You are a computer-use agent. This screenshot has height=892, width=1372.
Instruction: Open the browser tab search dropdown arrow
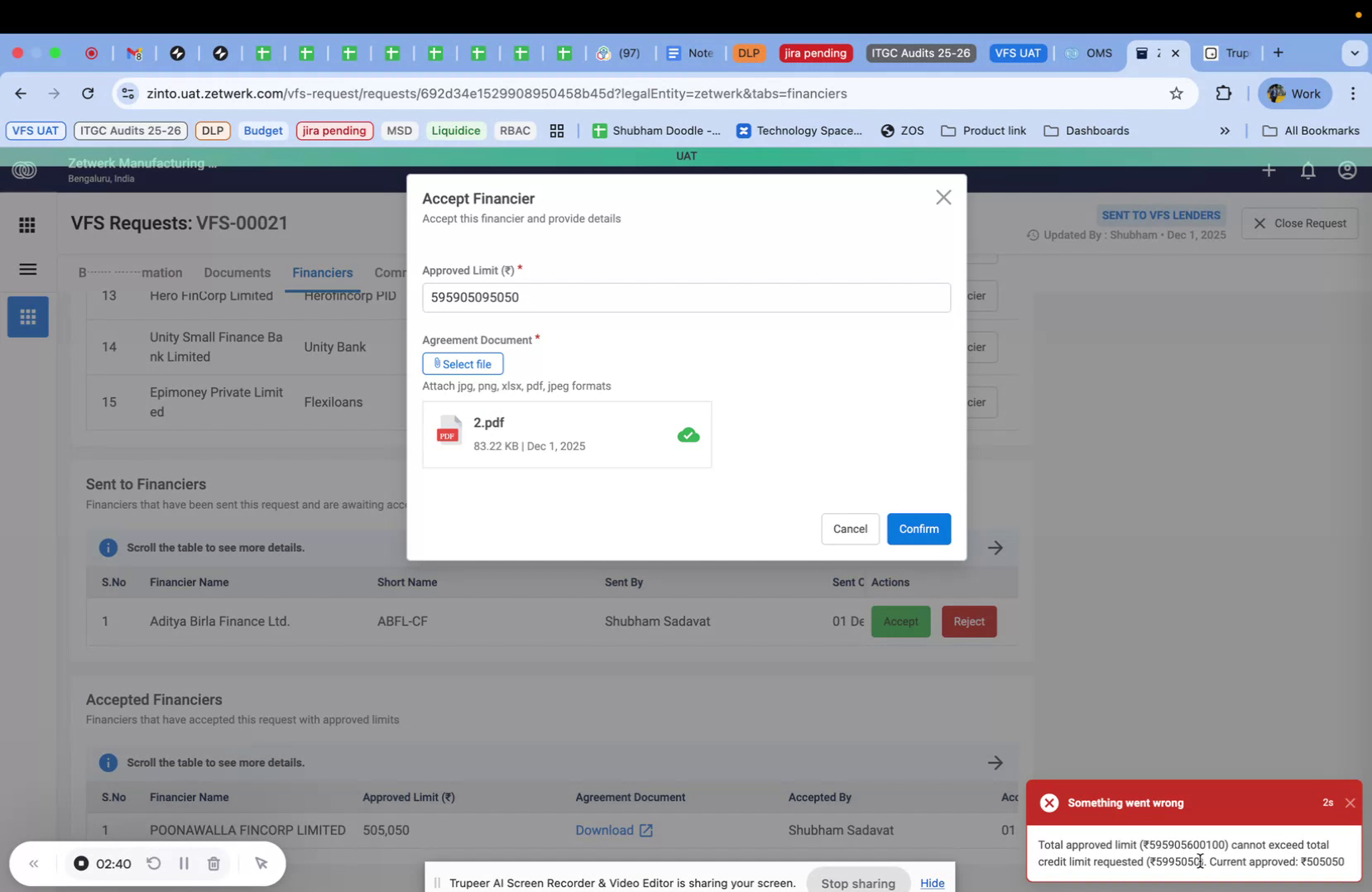(x=1355, y=52)
